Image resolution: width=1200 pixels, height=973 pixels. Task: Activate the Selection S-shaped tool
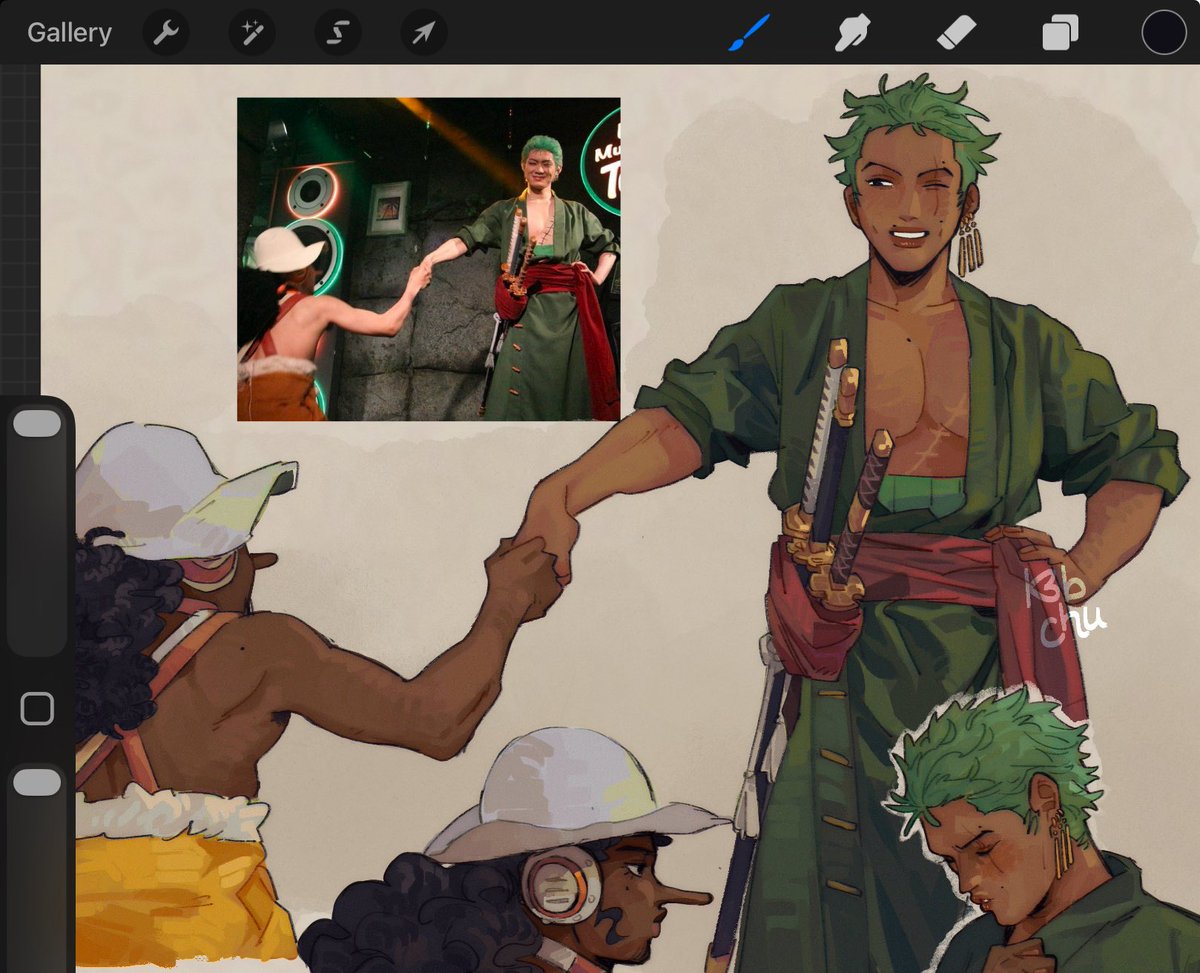(337, 33)
